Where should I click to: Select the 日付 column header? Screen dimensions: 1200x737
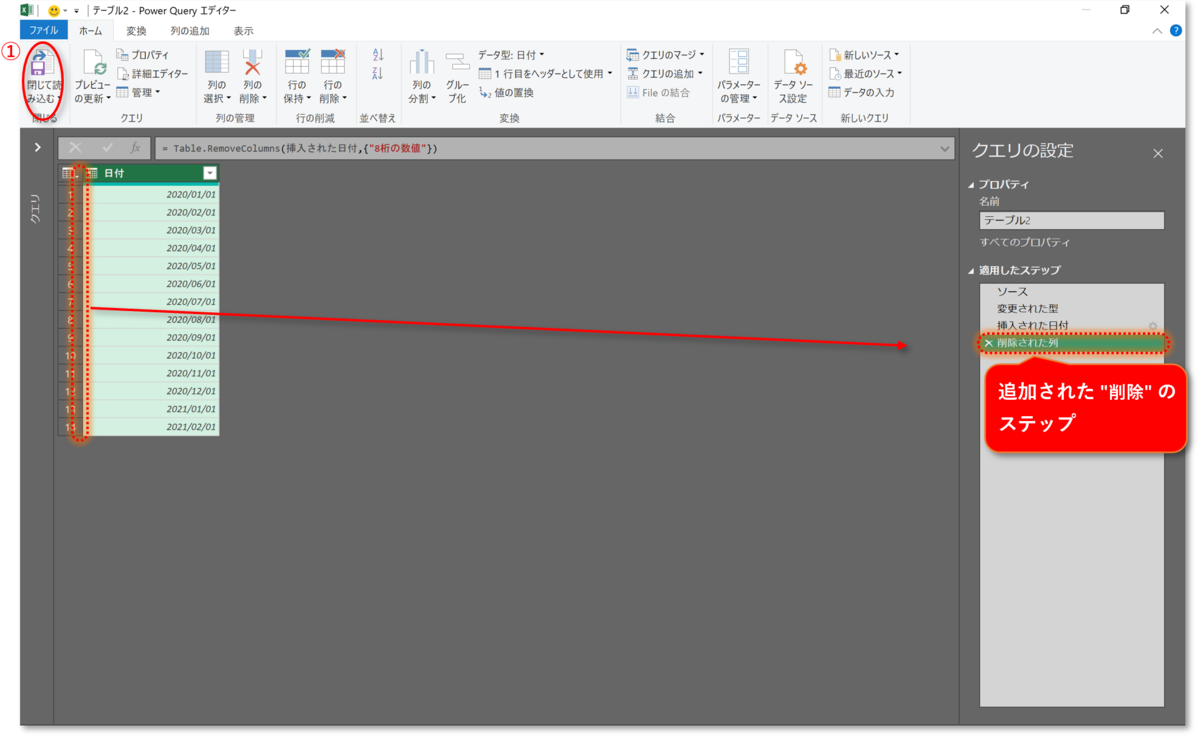coord(149,173)
